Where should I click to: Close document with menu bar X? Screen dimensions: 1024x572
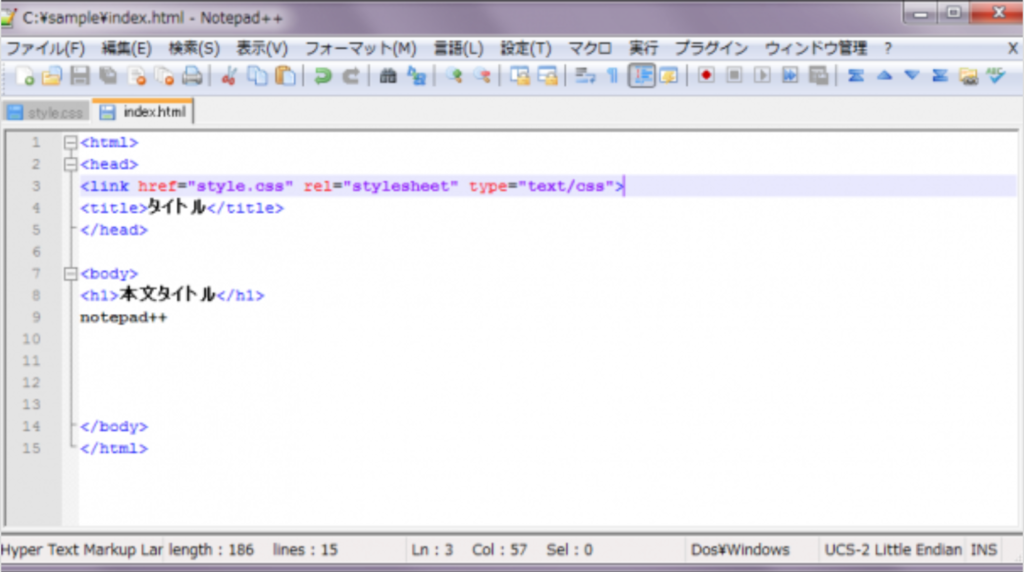pos(1012,48)
